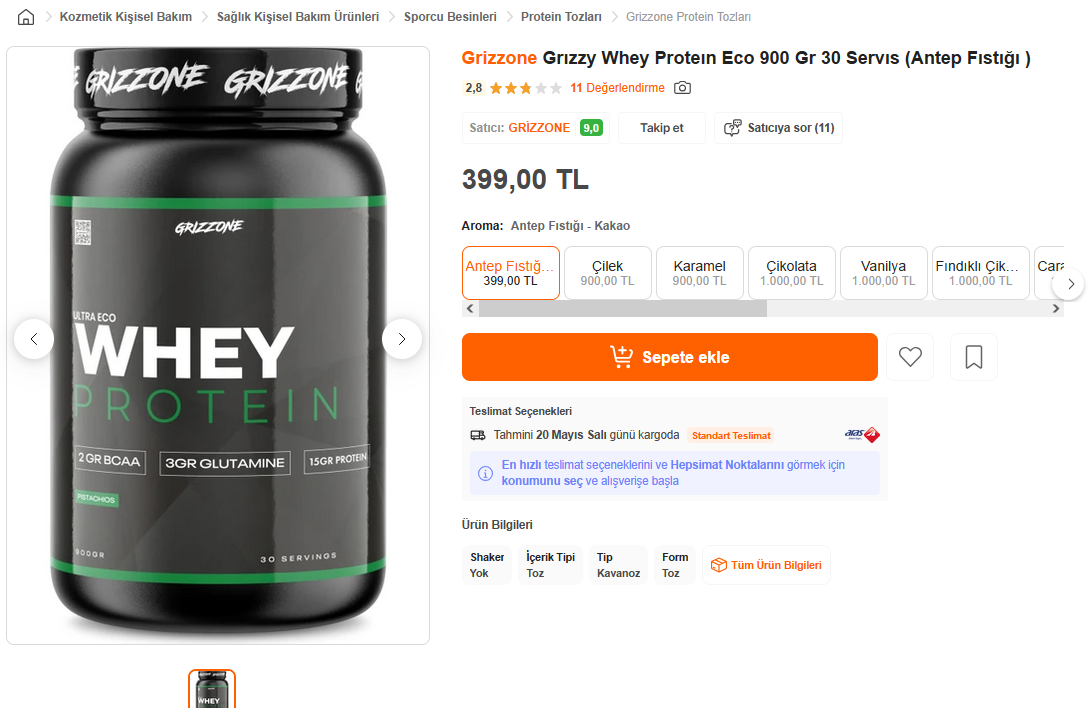Show previous product image arrow
This screenshot has width=1092, height=708.
coord(34,339)
